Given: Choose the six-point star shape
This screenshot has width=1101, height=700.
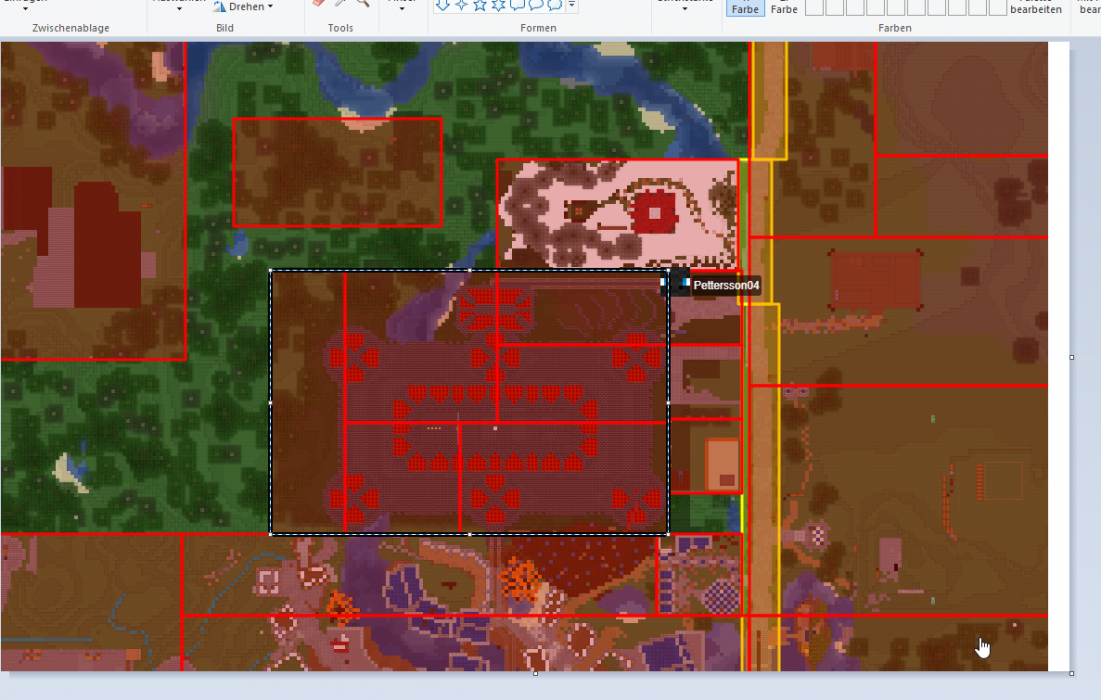Looking at the screenshot, I should [x=499, y=5].
